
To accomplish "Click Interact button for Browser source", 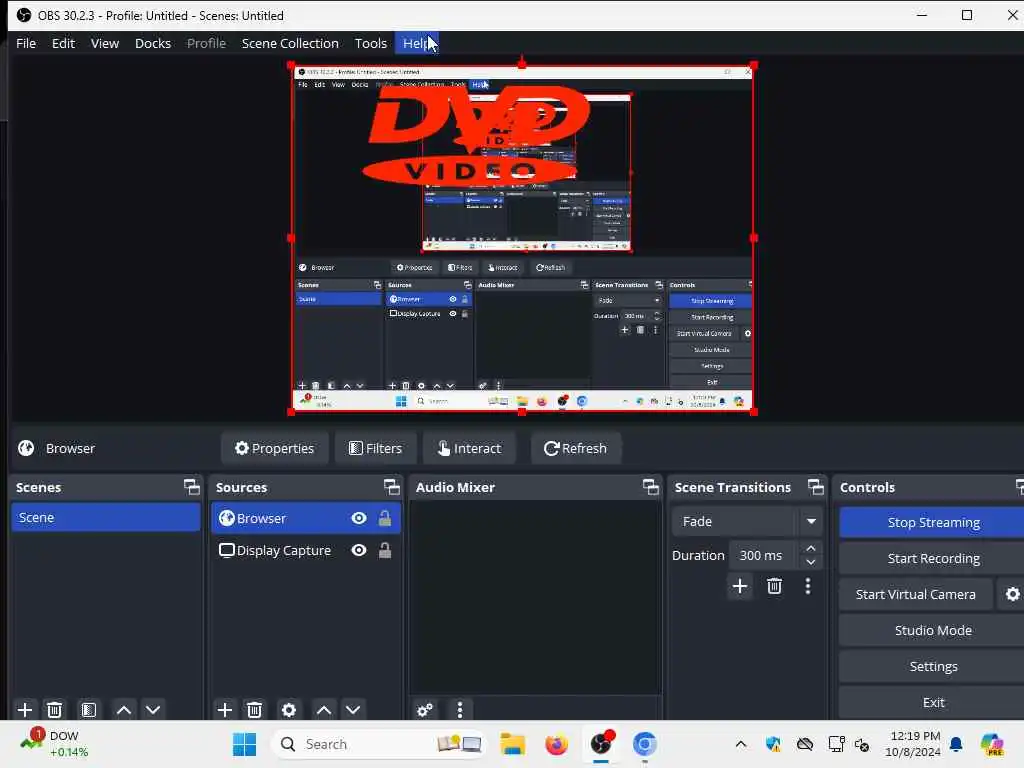I will (470, 448).
